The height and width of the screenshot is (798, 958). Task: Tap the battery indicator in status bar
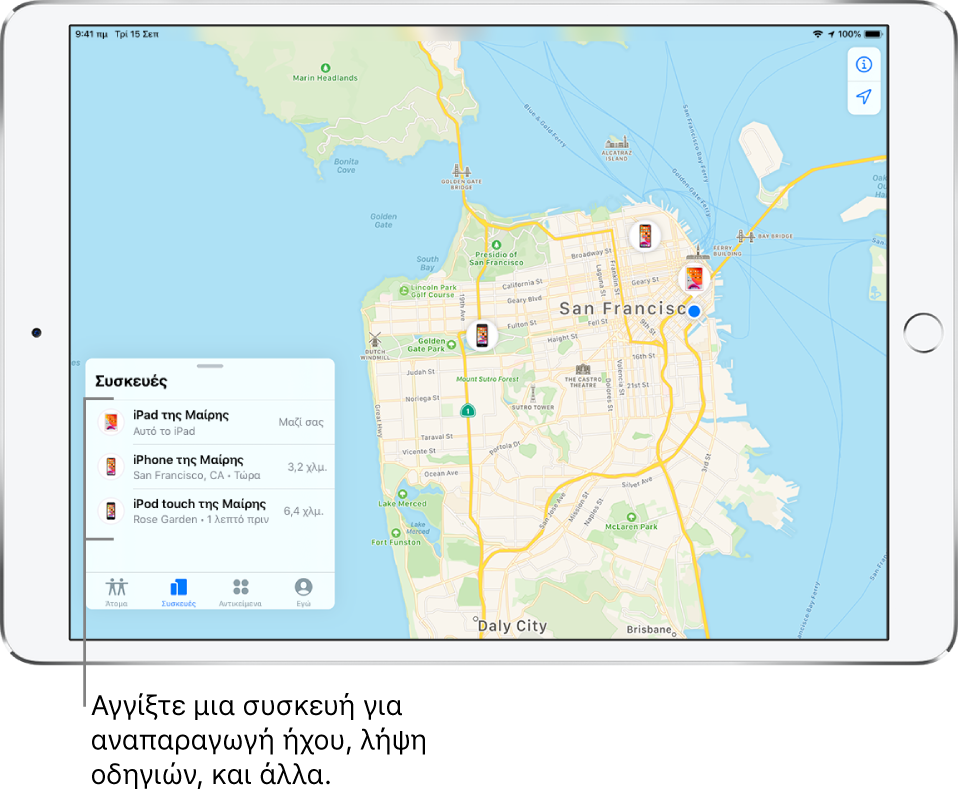coord(874,34)
